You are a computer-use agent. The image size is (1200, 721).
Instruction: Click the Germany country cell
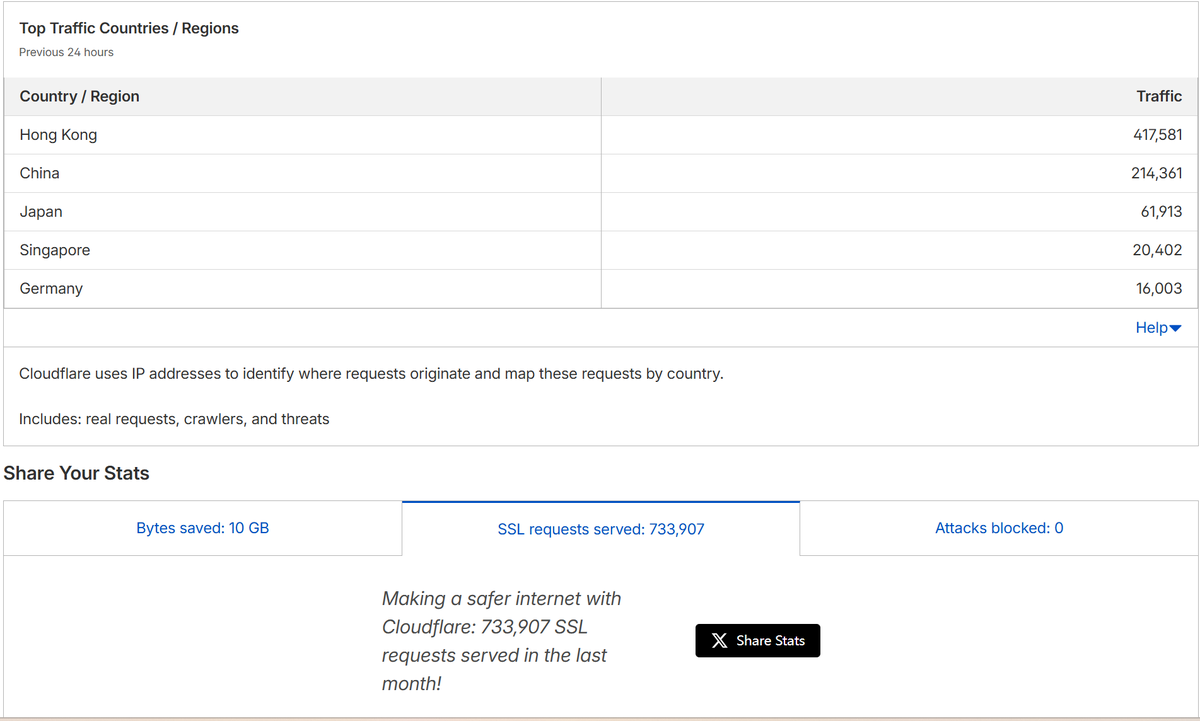point(303,288)
